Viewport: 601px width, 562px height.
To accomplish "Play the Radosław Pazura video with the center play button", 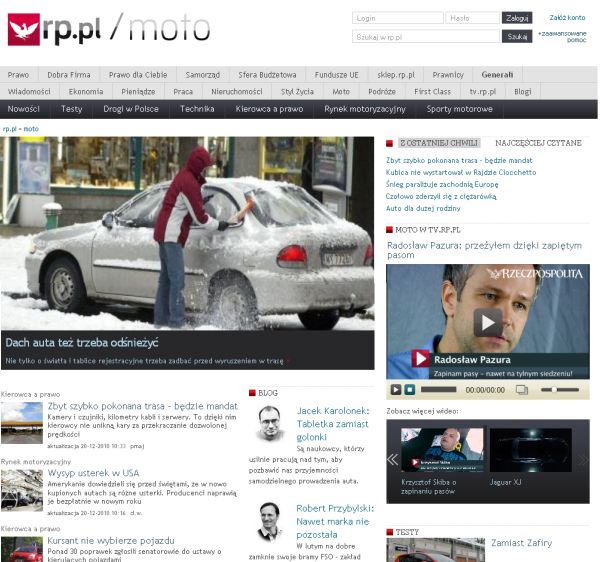I will coord(488,322).
